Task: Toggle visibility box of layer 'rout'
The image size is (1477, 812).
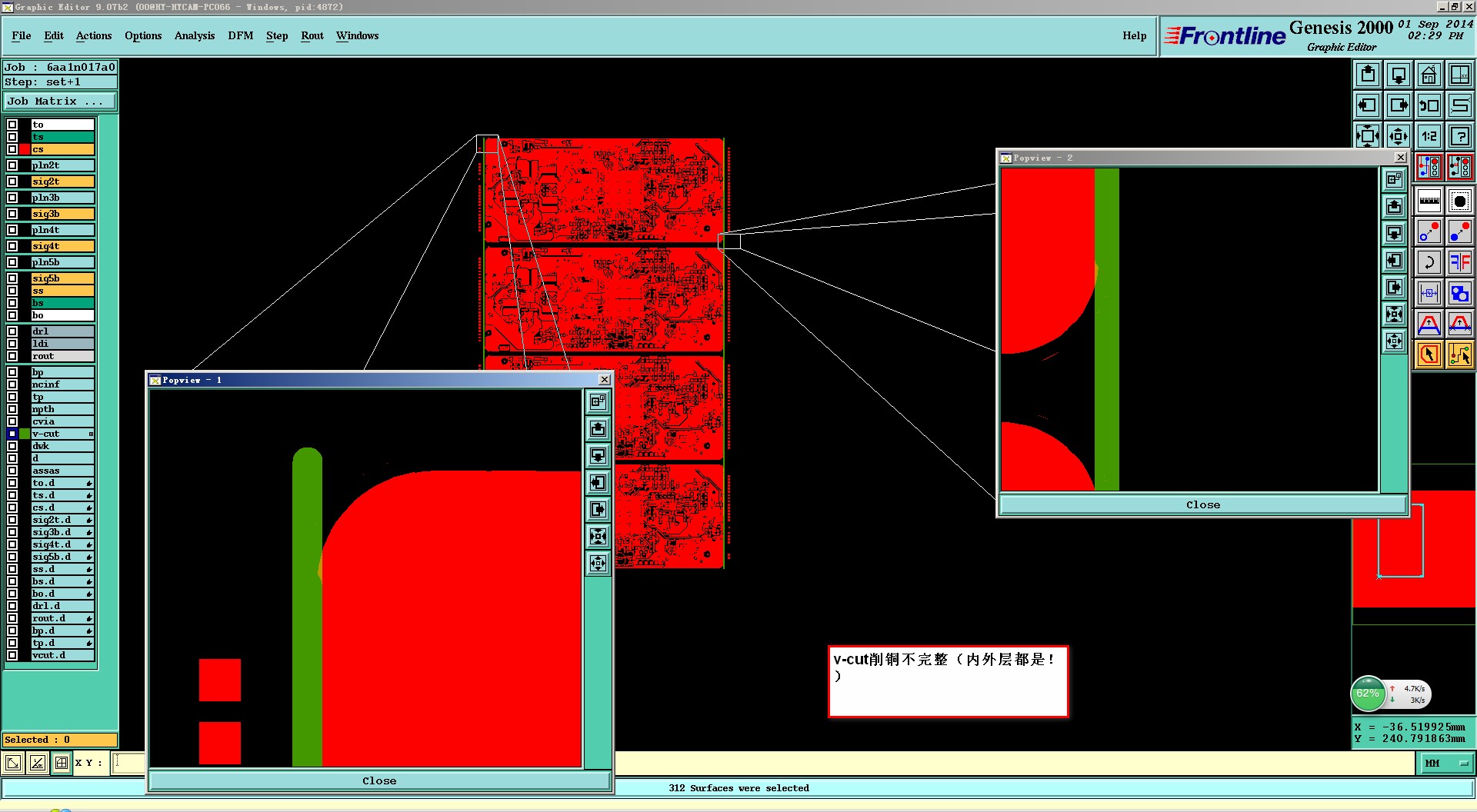Action: coord(12,356)
